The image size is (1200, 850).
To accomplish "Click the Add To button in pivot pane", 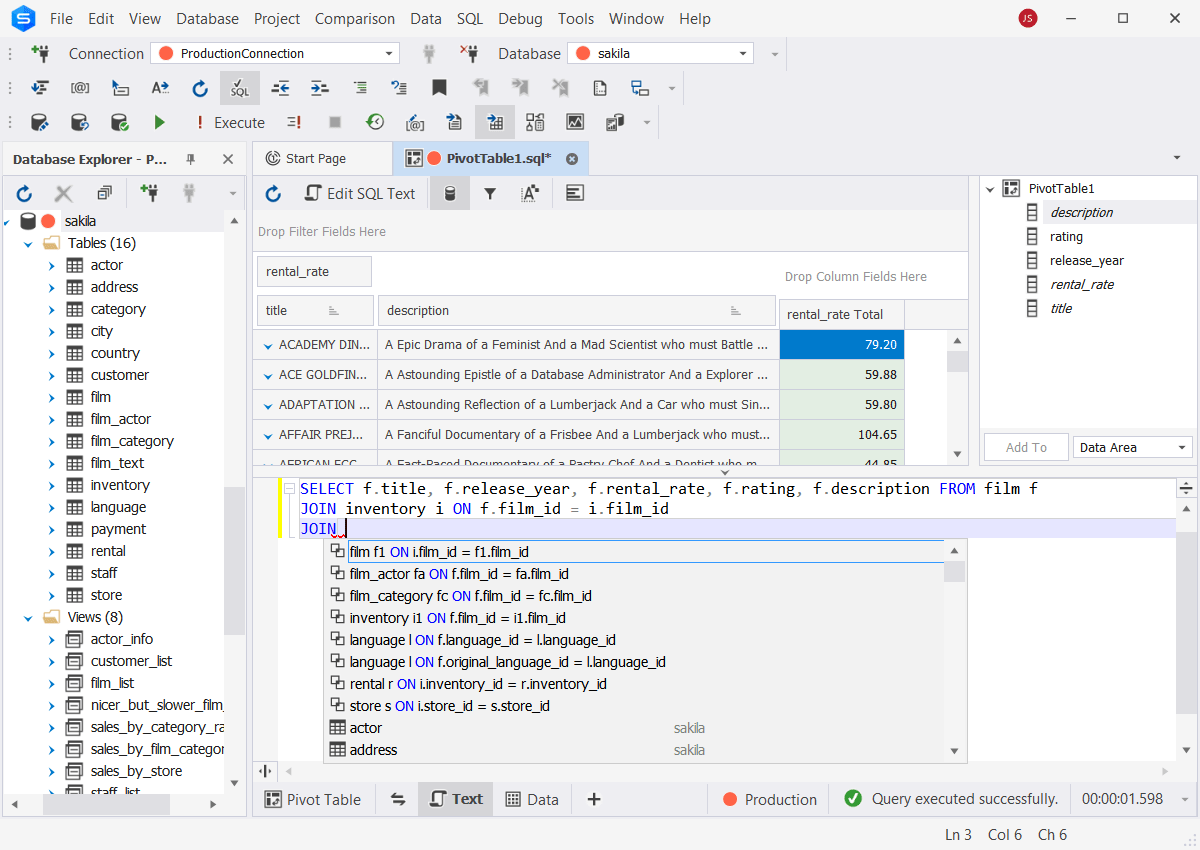I will click(1026, 447).
